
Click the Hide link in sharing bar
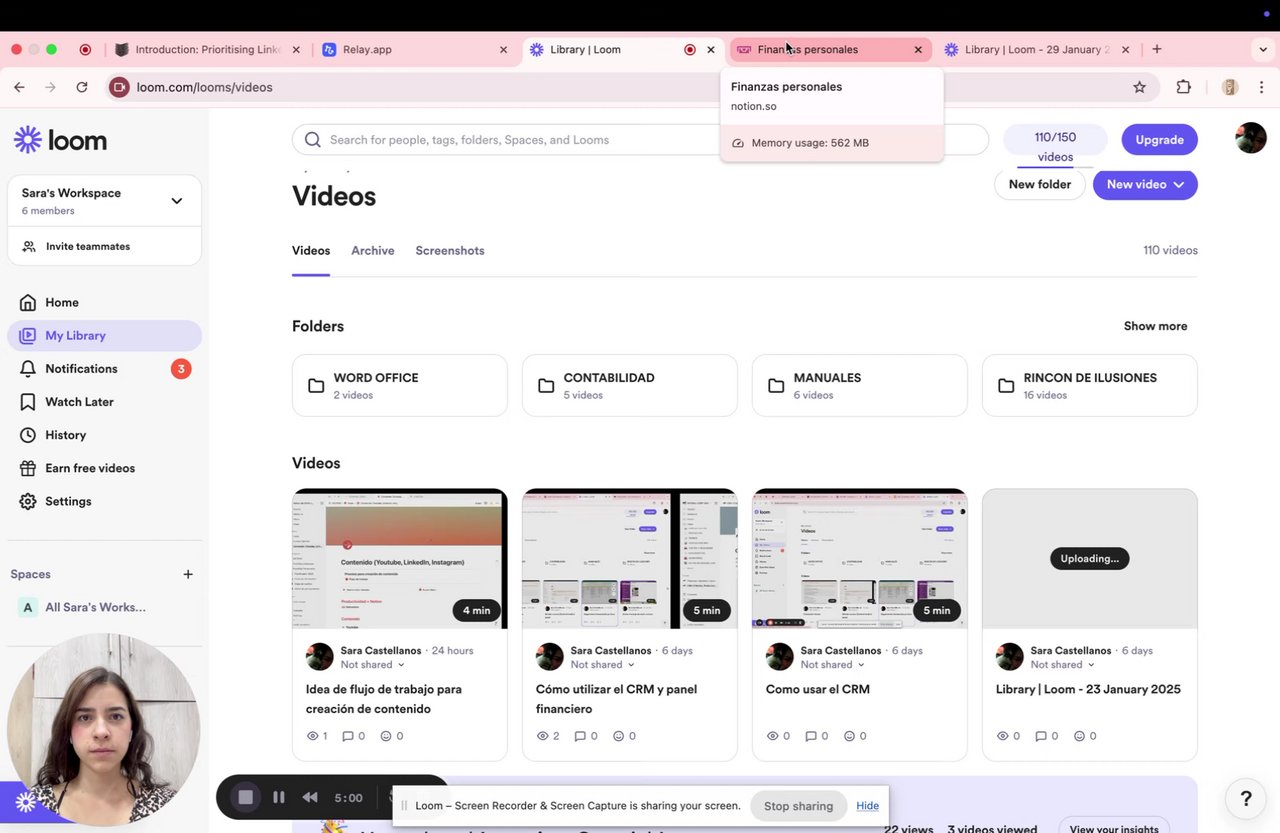tap(867, 806)
